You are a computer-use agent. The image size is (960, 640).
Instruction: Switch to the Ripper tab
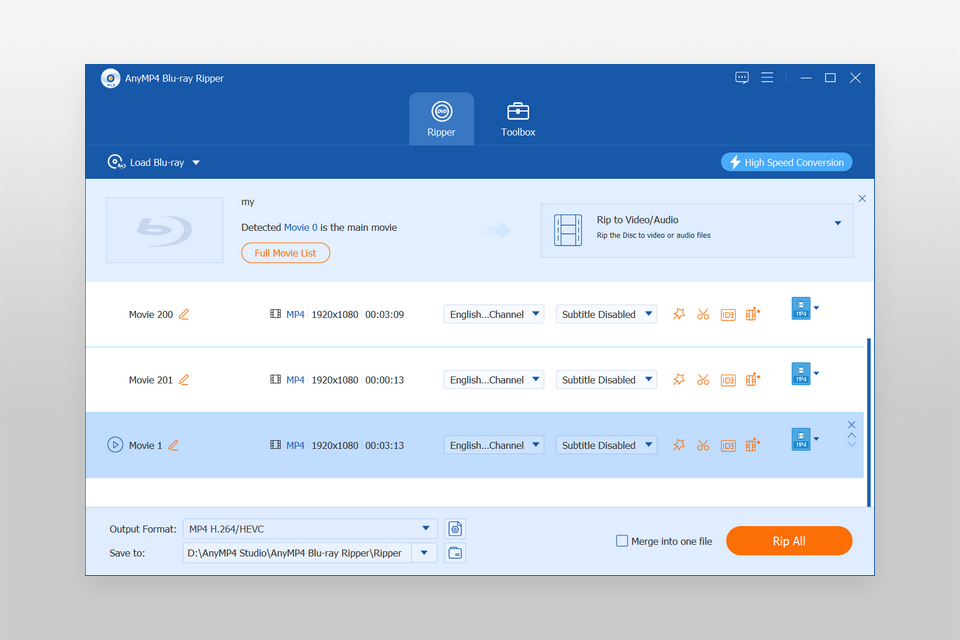coord(441,119)
